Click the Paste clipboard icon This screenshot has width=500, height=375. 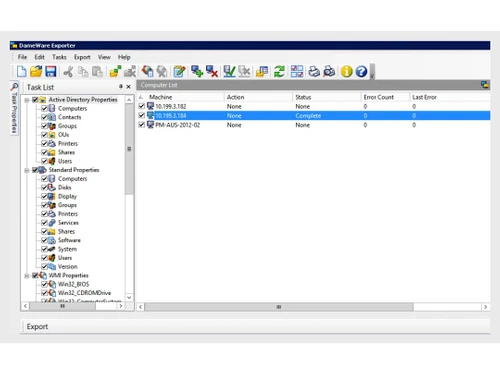tap(97, 71)
